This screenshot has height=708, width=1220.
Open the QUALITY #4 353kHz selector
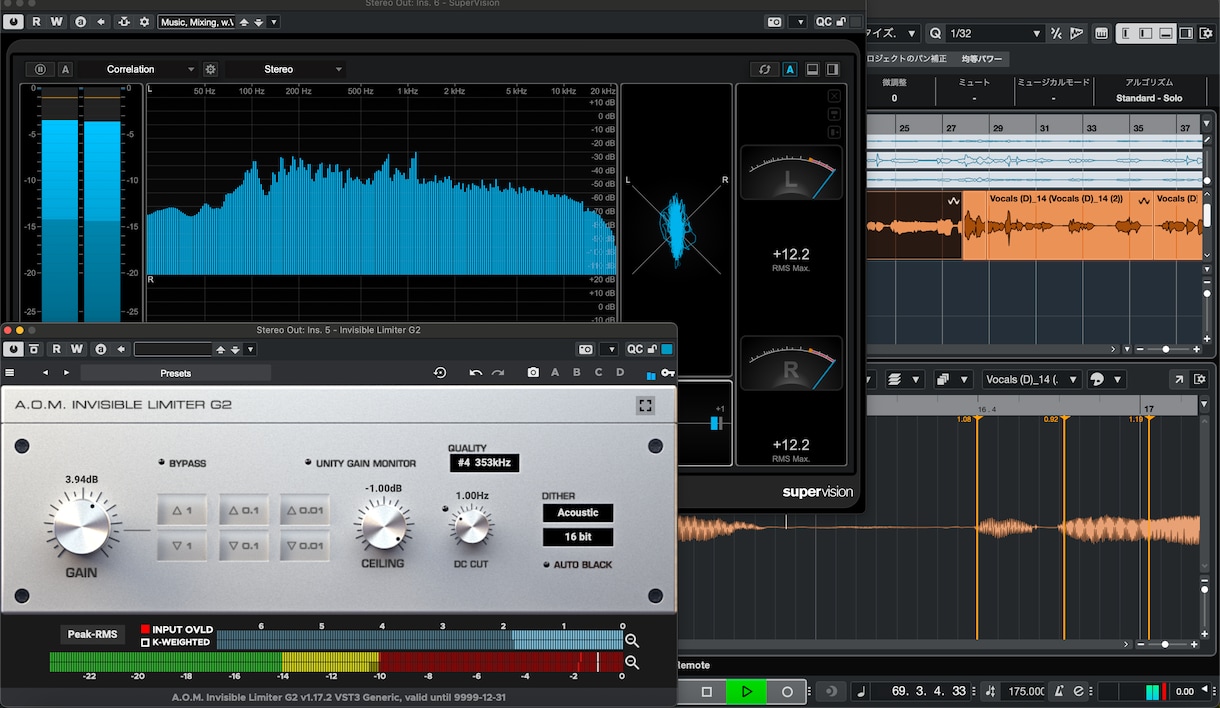pos(484,463)
